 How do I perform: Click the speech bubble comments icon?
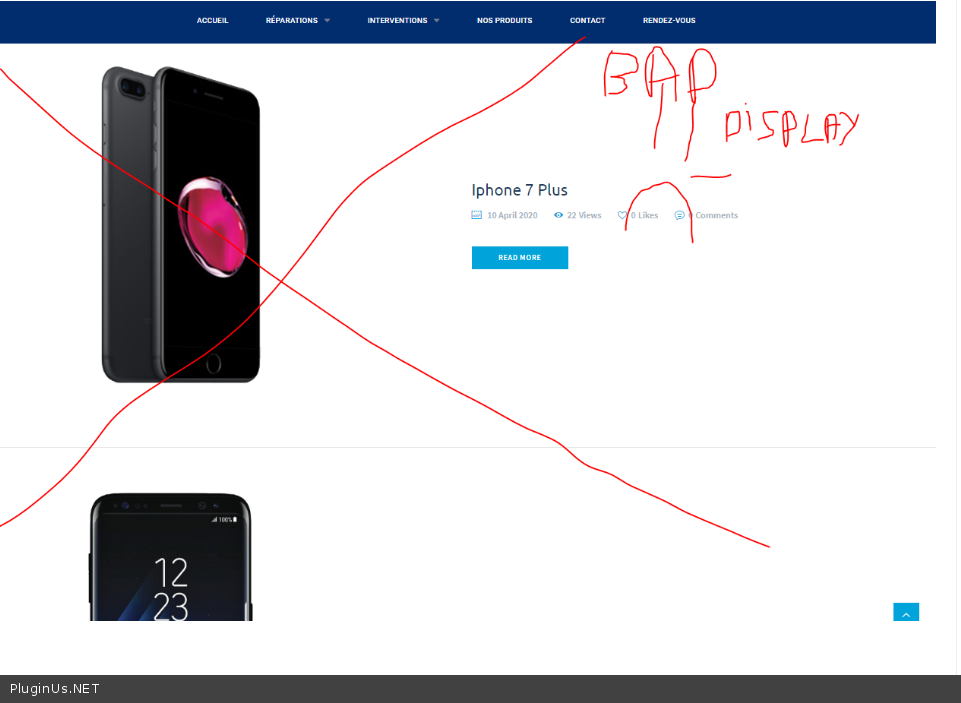(x=679, y=215)
